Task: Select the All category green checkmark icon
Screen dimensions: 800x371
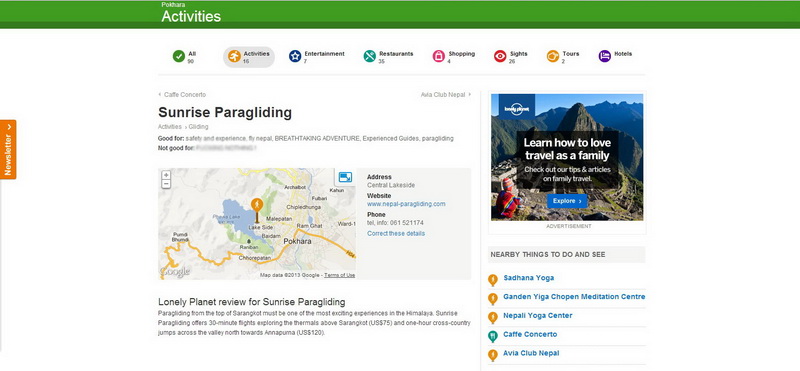Action: point(179,56)
